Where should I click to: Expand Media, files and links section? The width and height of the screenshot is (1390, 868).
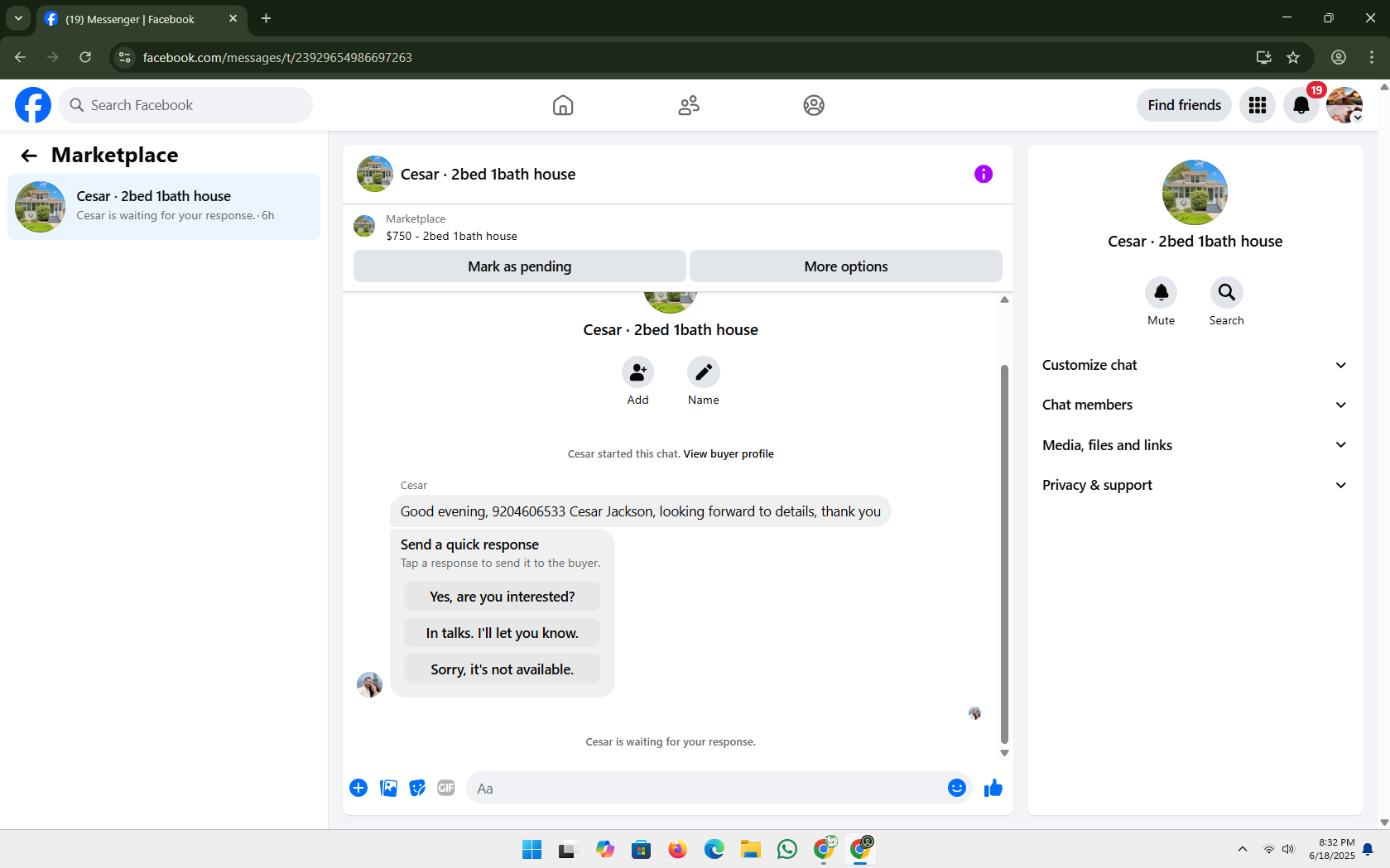pos(1195,445)
